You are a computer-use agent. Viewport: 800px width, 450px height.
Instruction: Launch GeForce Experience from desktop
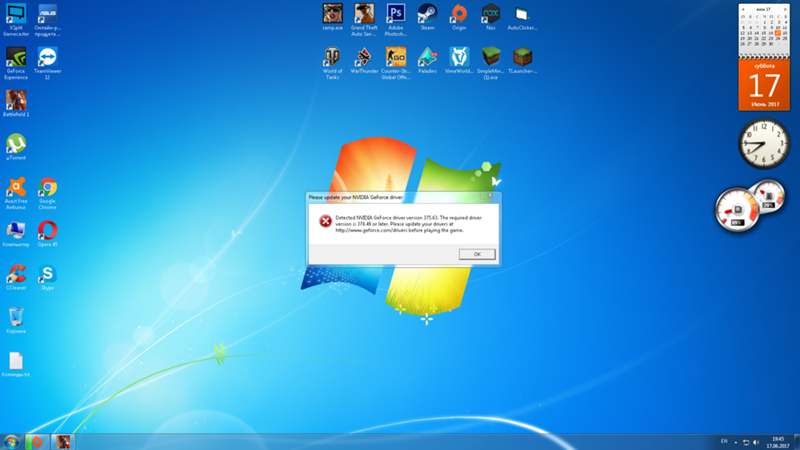[16, 63]
